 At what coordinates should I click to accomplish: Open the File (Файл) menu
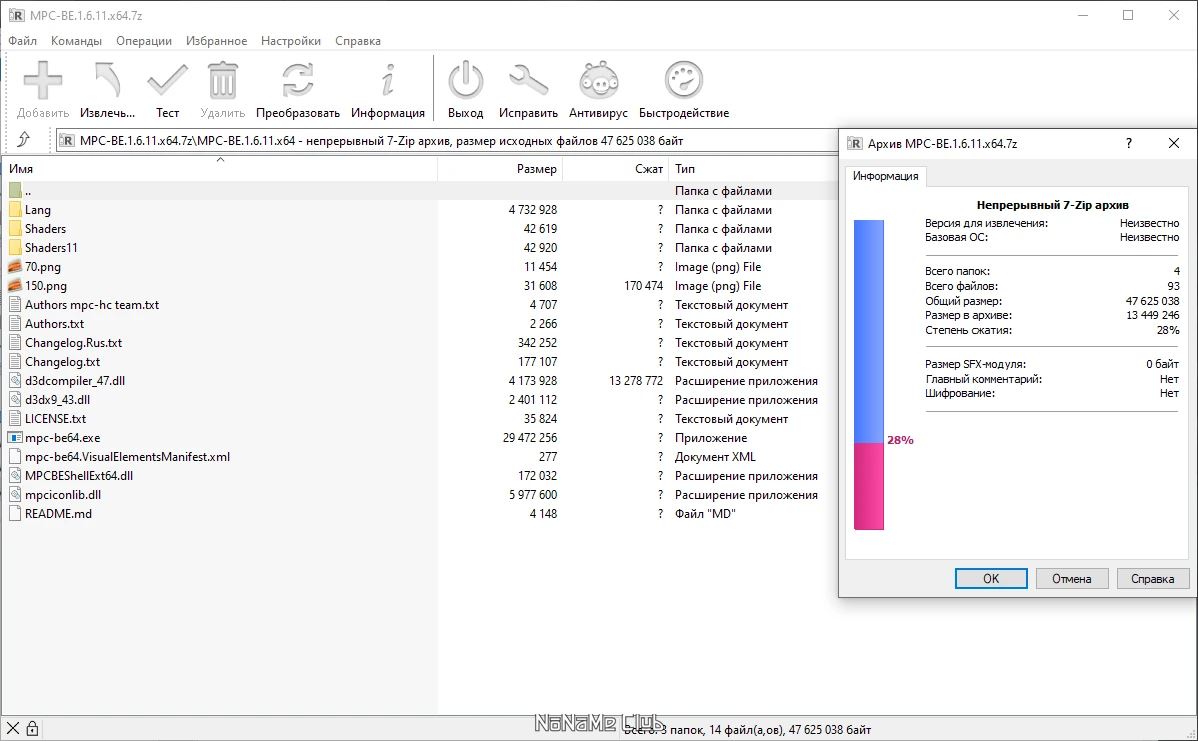pos(22,41)
